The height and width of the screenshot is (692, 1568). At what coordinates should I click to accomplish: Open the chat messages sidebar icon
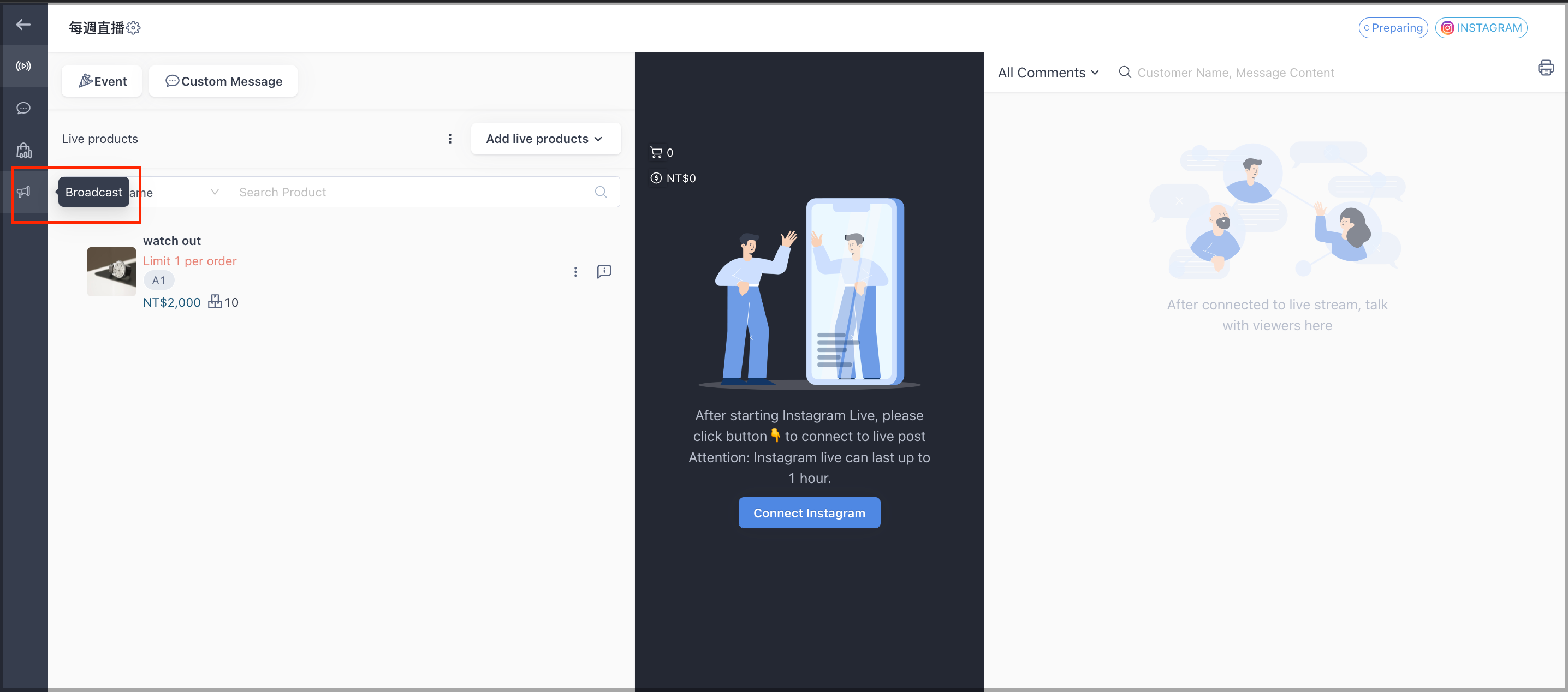(x=23, y=109)
